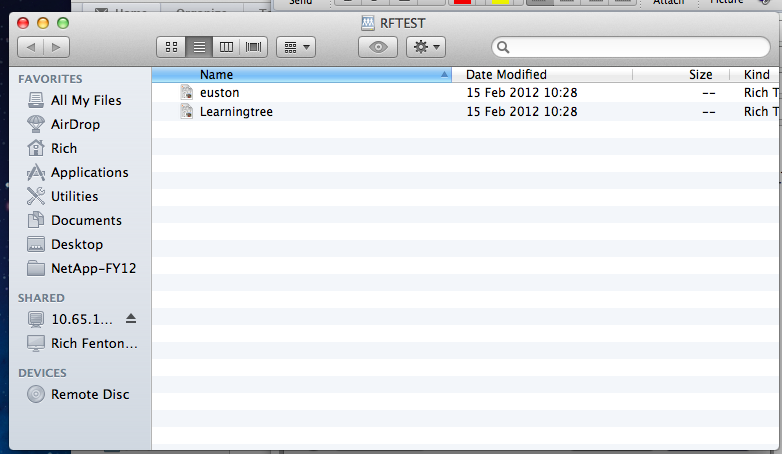Click the AirDrop parachute icon

tap(36, 124)
